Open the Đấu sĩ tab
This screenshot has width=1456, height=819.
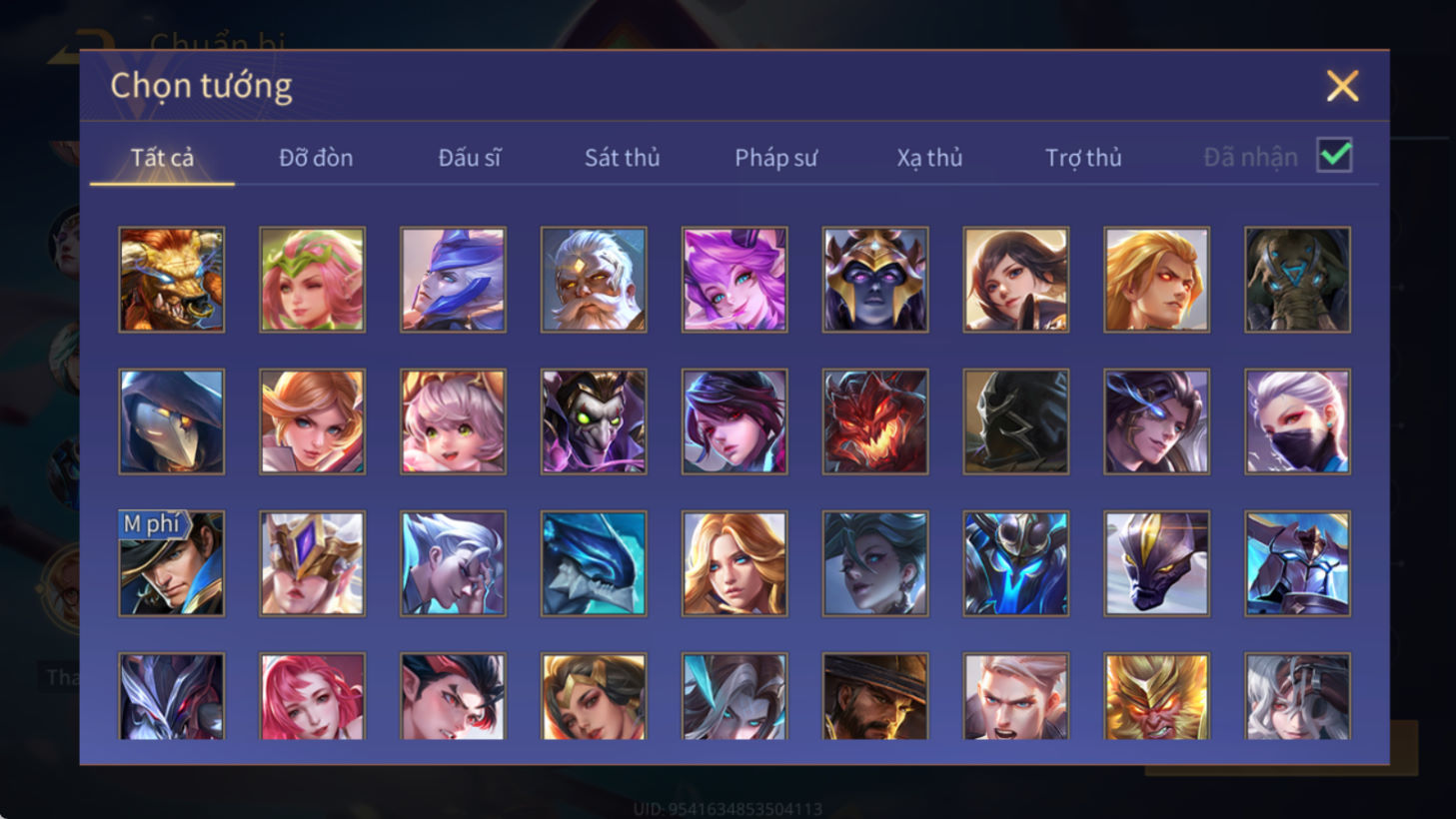(x=470, y=158)
